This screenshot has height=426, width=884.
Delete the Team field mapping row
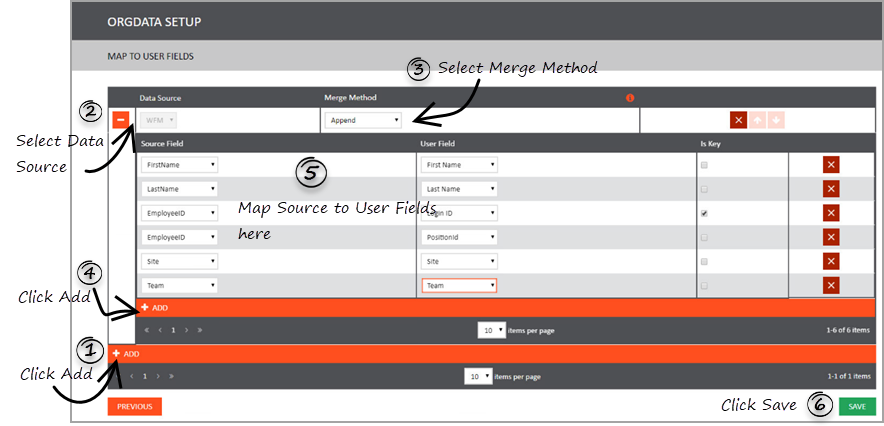830,285
